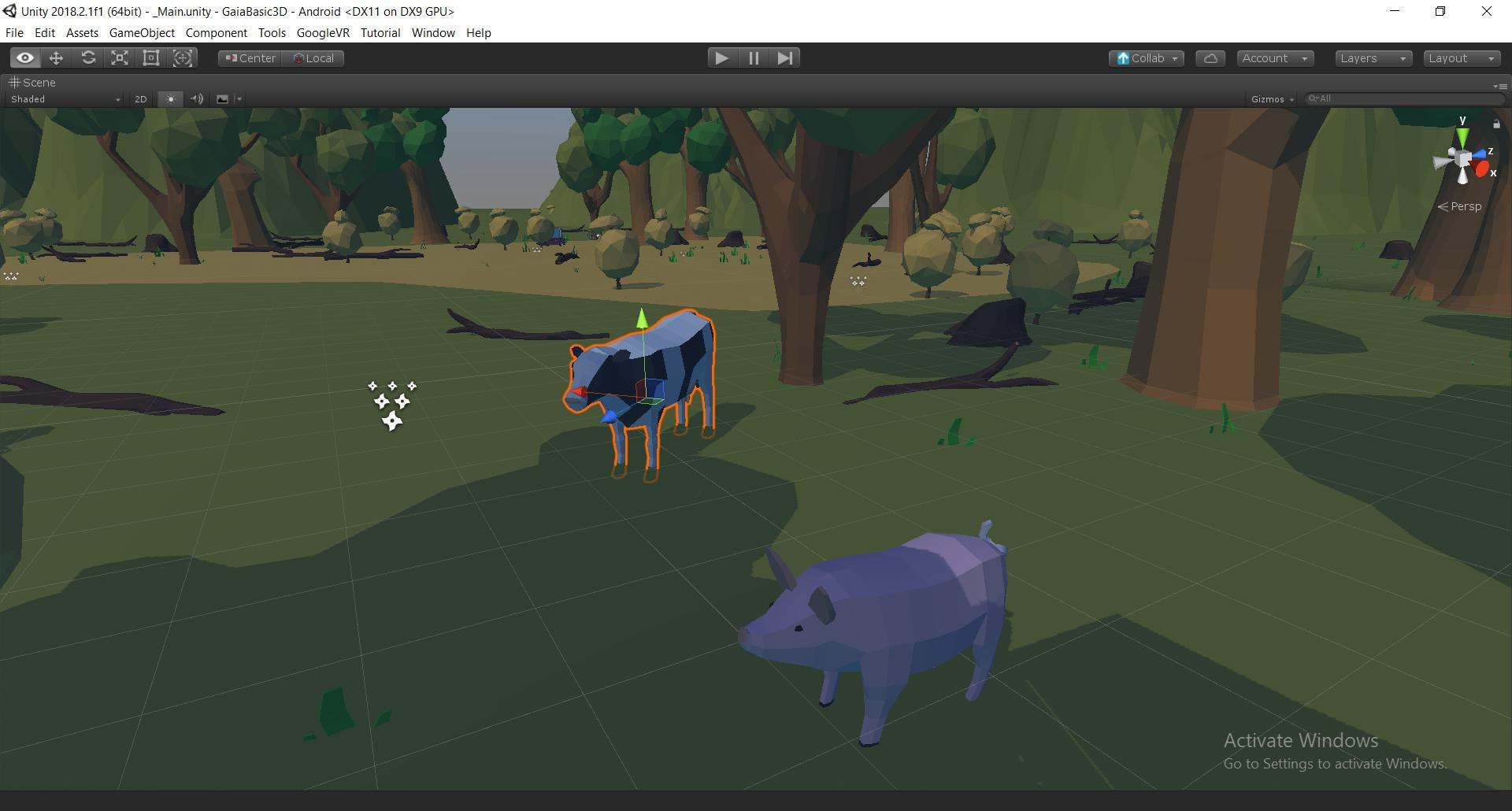Pause the game playback
Image resolution: width=1512 pixels, height=811 pixels.
pyautogui.click(x=754, y=58)
